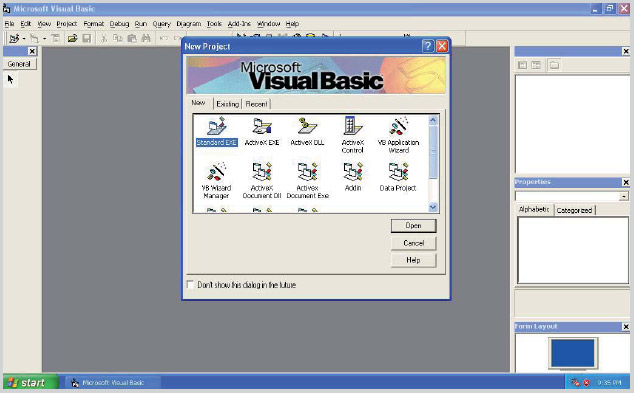The height and width of the screenshot is (393, 635).
Task: Select the ActiveX DLL project icon
Action: pyautogui.click(x=307, y=126)
